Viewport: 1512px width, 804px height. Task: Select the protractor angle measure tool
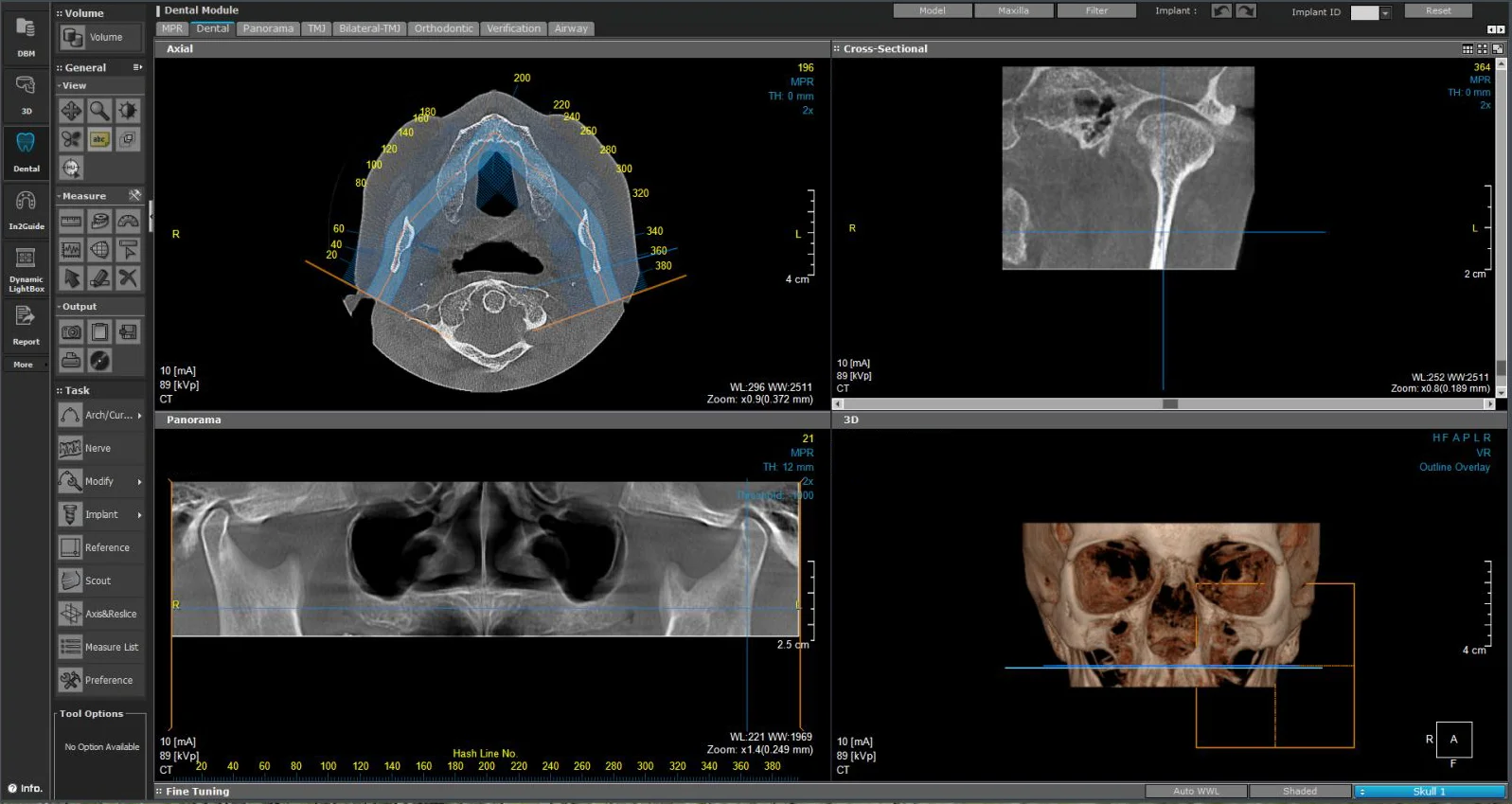128,222
